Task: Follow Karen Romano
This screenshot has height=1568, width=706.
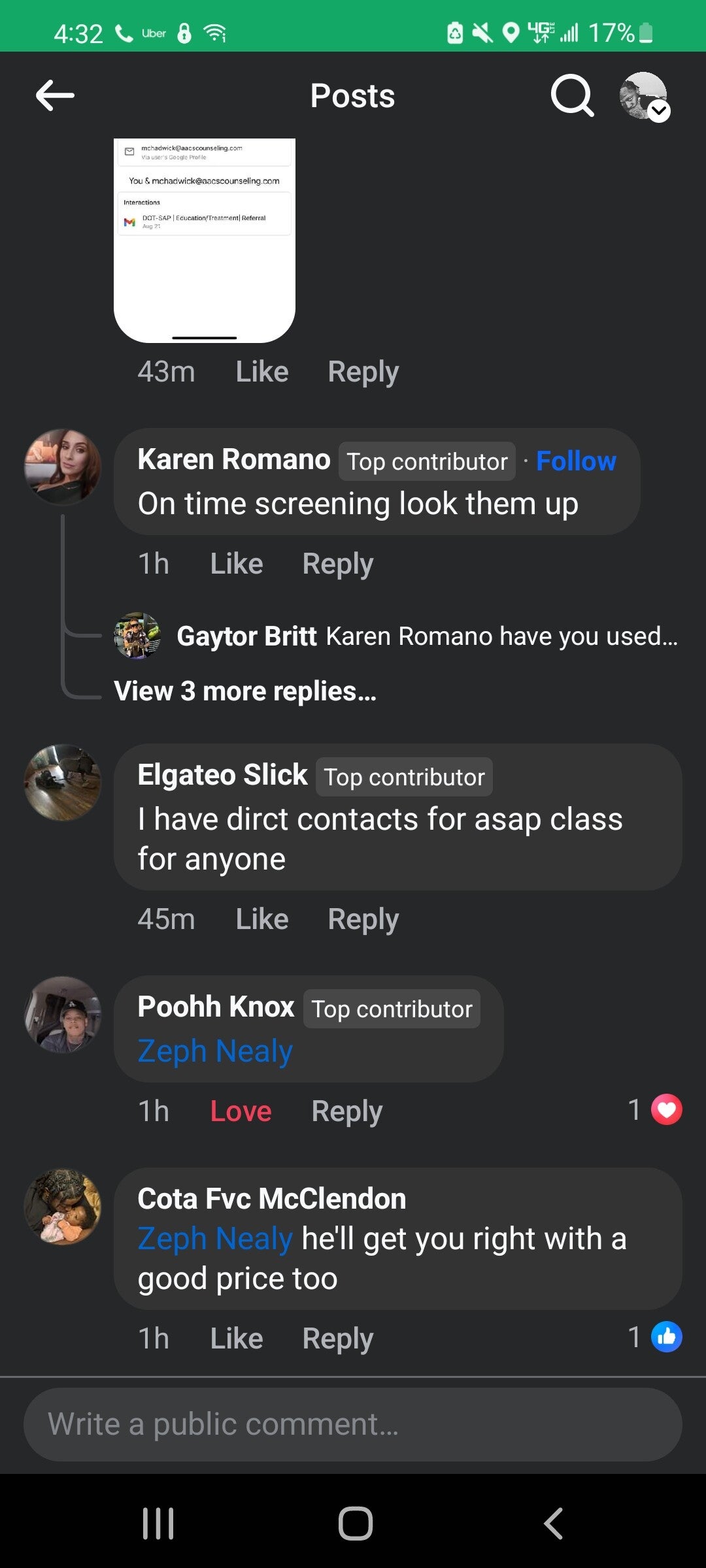Action: (x=576, y=461)
